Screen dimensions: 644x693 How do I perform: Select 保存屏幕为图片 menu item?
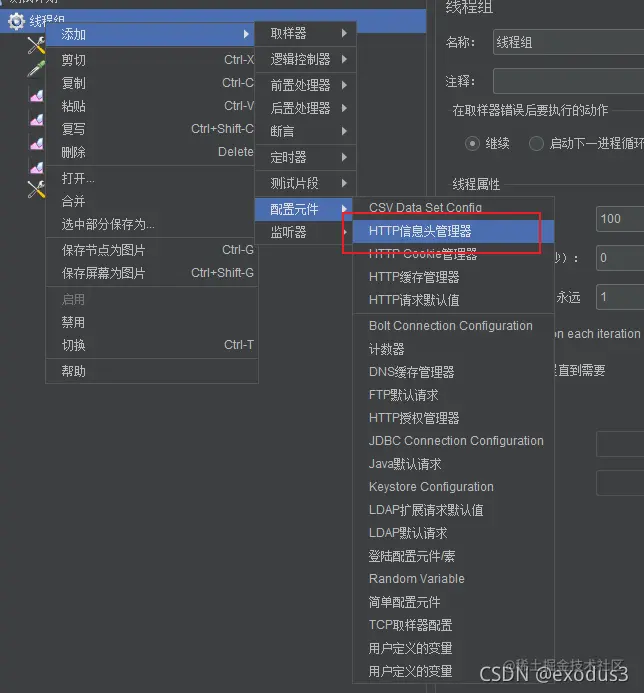click(x=152, y=273)
